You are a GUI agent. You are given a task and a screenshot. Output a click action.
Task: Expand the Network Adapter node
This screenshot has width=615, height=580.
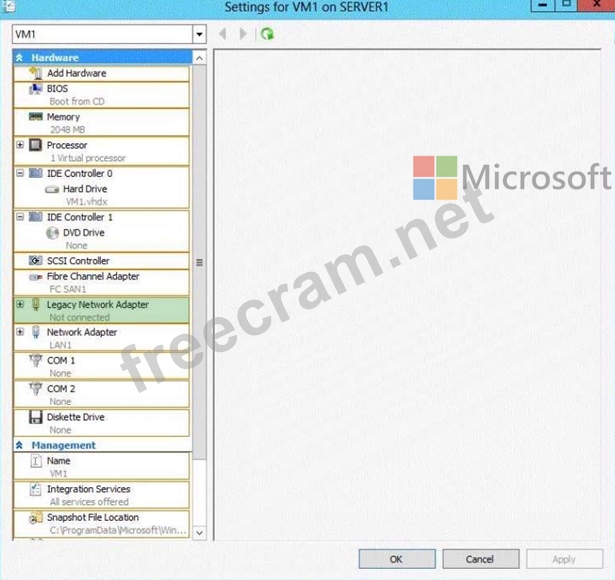20,332
